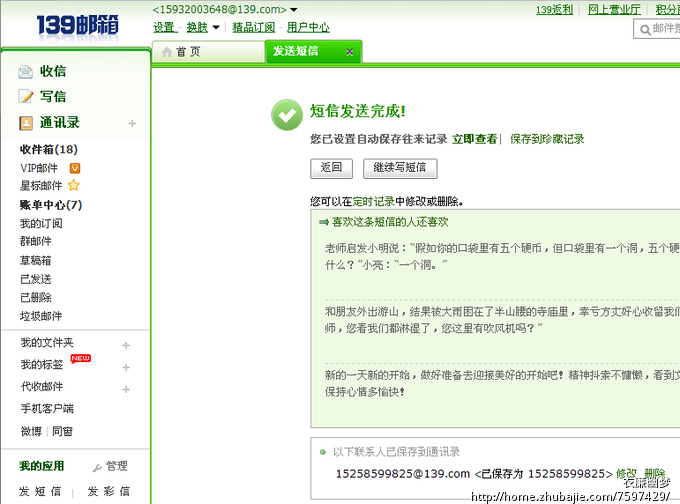This screenshot has width=680, height=504.
Task: Select the 发送短信 tab
Action: click(x=313, y=52)
